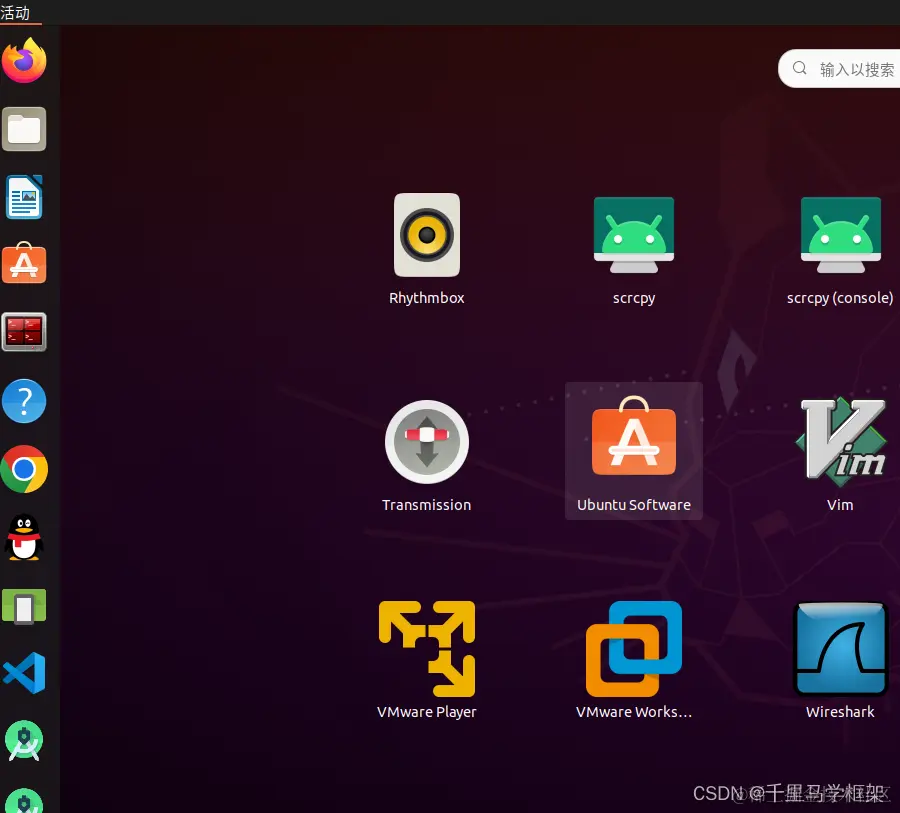
Task: Launch Rhythmbox from the app grid
Action: coord(426,235)
